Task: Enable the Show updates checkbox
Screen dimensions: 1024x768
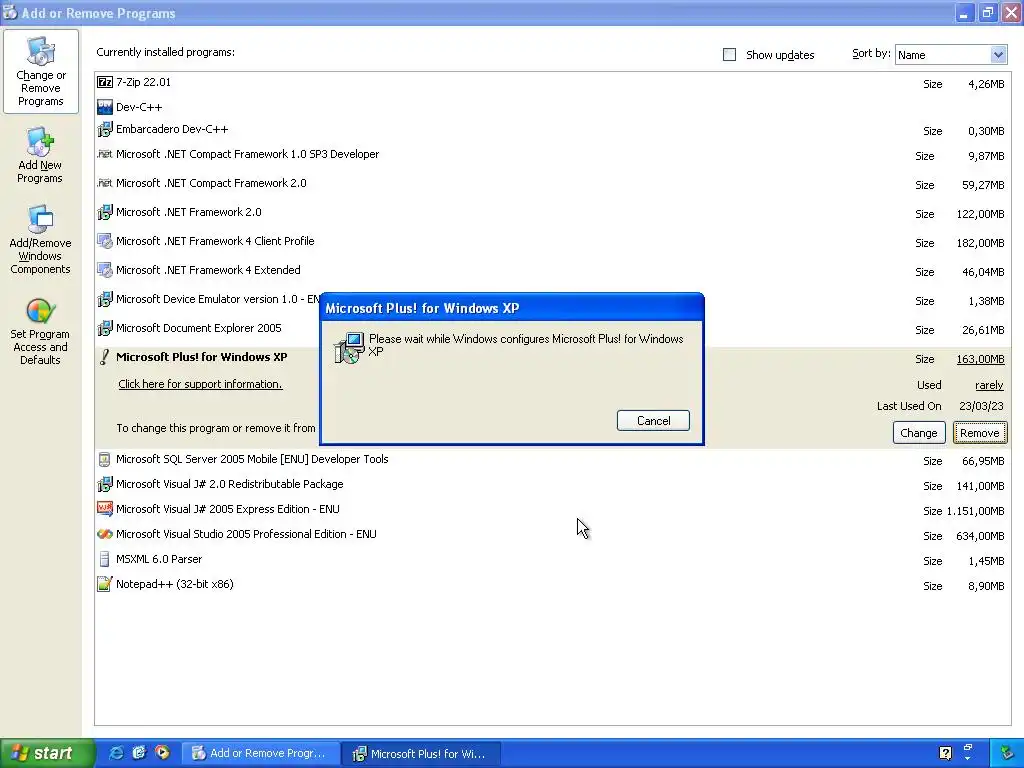Action: pyautogui.click(x=729, y=55)
